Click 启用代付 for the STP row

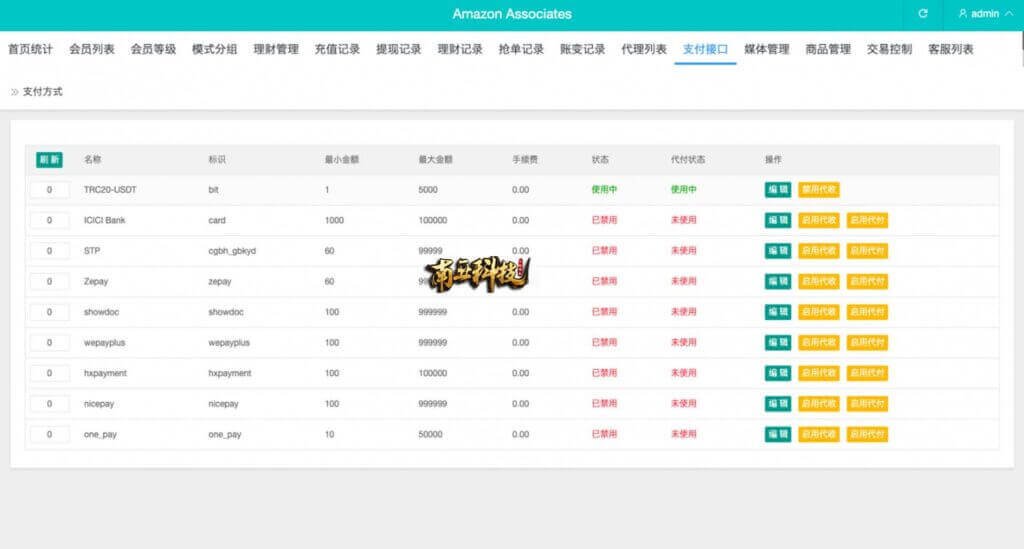[867, 251]
